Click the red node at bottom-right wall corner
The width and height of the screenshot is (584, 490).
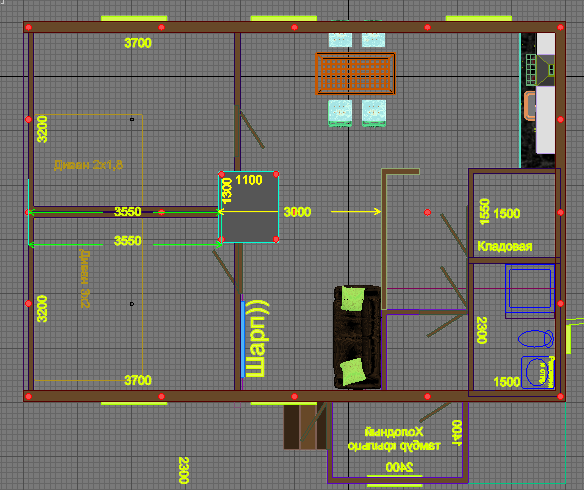(561, 396)
